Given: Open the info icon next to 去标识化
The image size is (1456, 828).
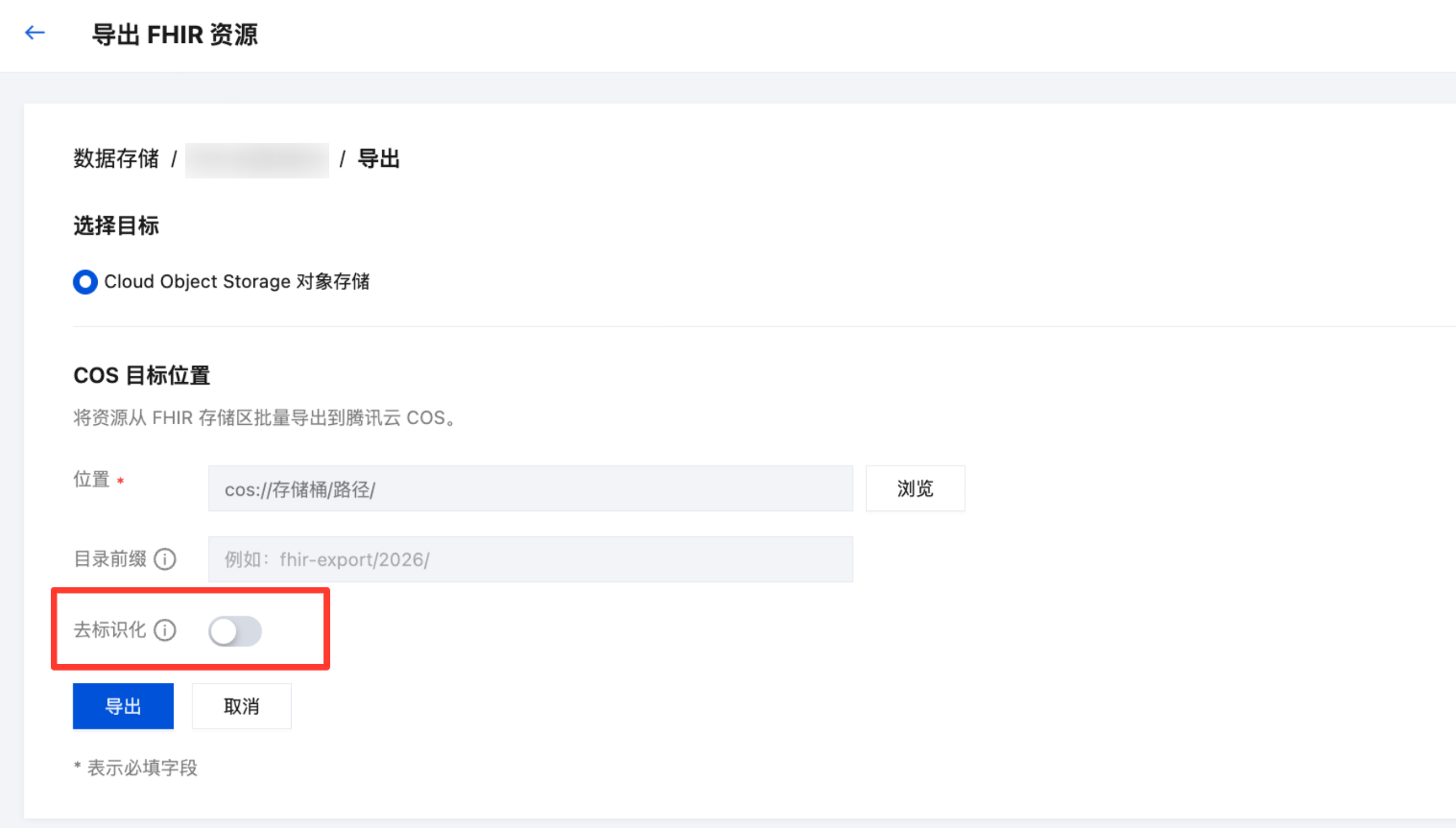Looking at the screenshot, I should [165, 630].
